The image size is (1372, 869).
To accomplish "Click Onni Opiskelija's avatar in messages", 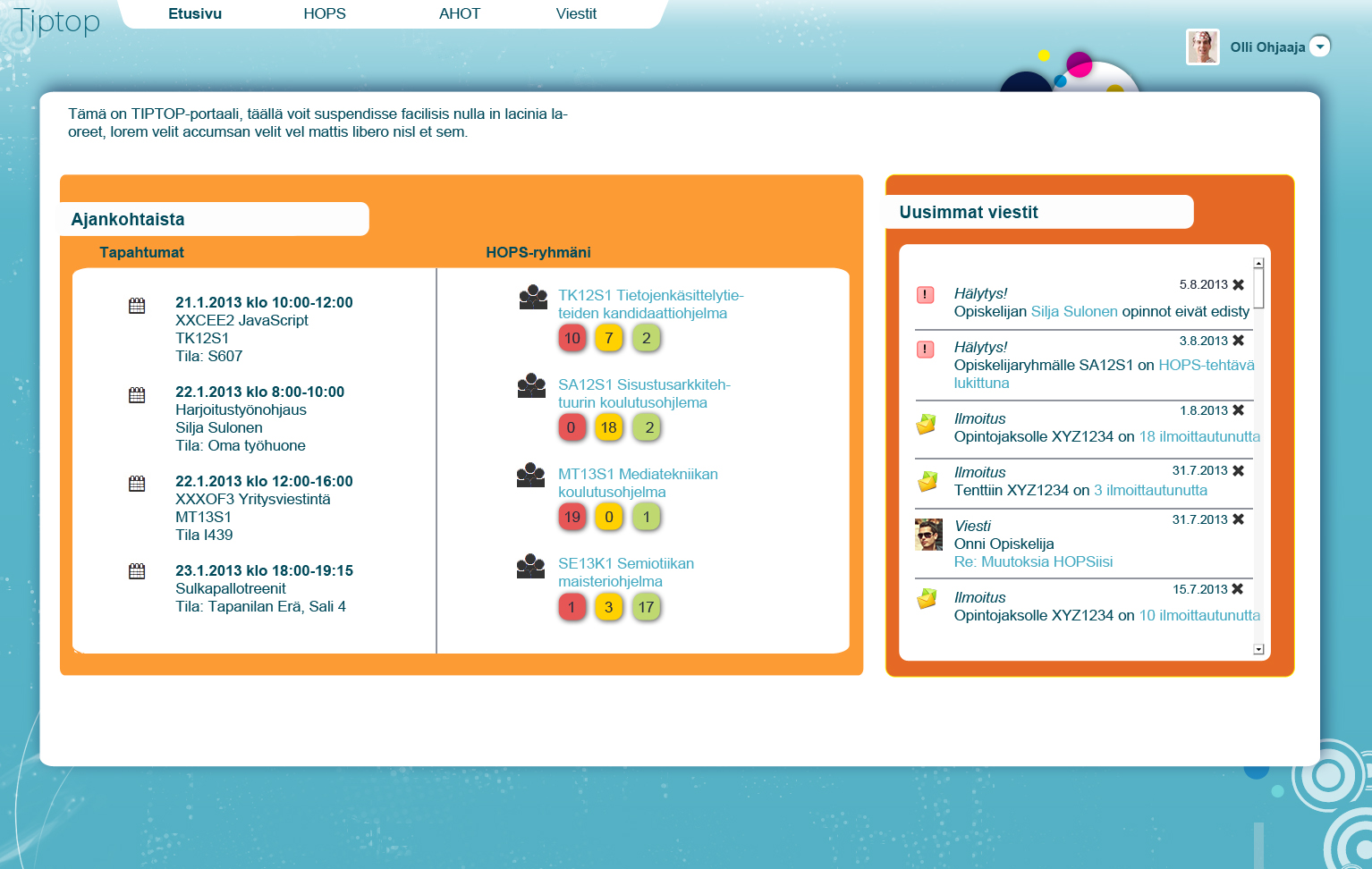I will 929,535.
